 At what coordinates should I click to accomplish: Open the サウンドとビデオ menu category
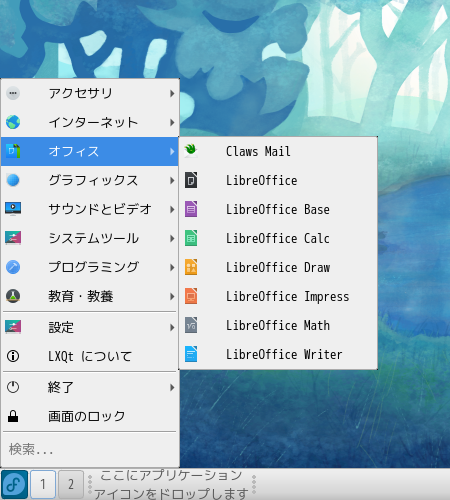click(x=90, y=209)
